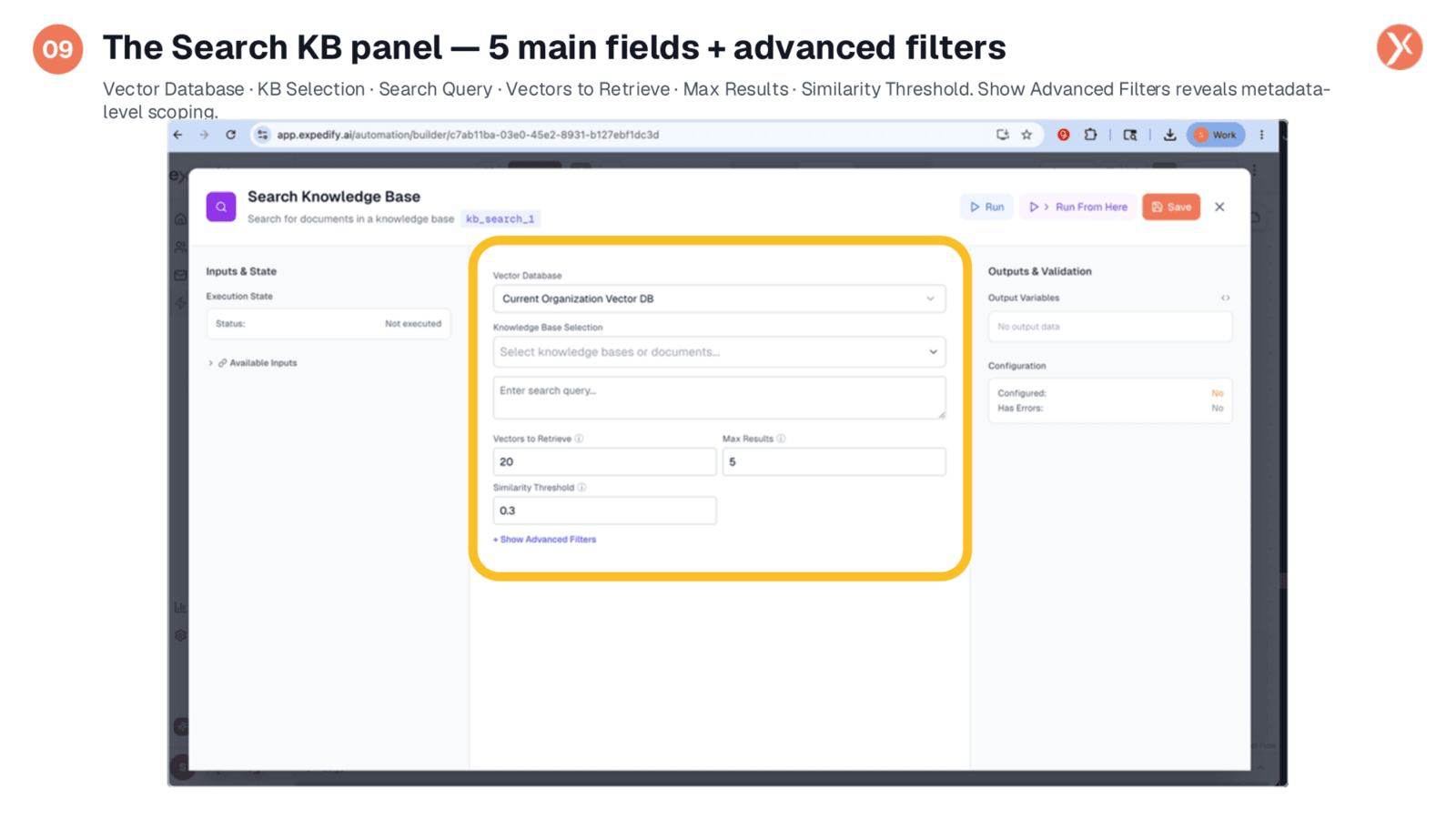
Task: Open the Extensions puzzle icon
Action: pos(1090,135)
